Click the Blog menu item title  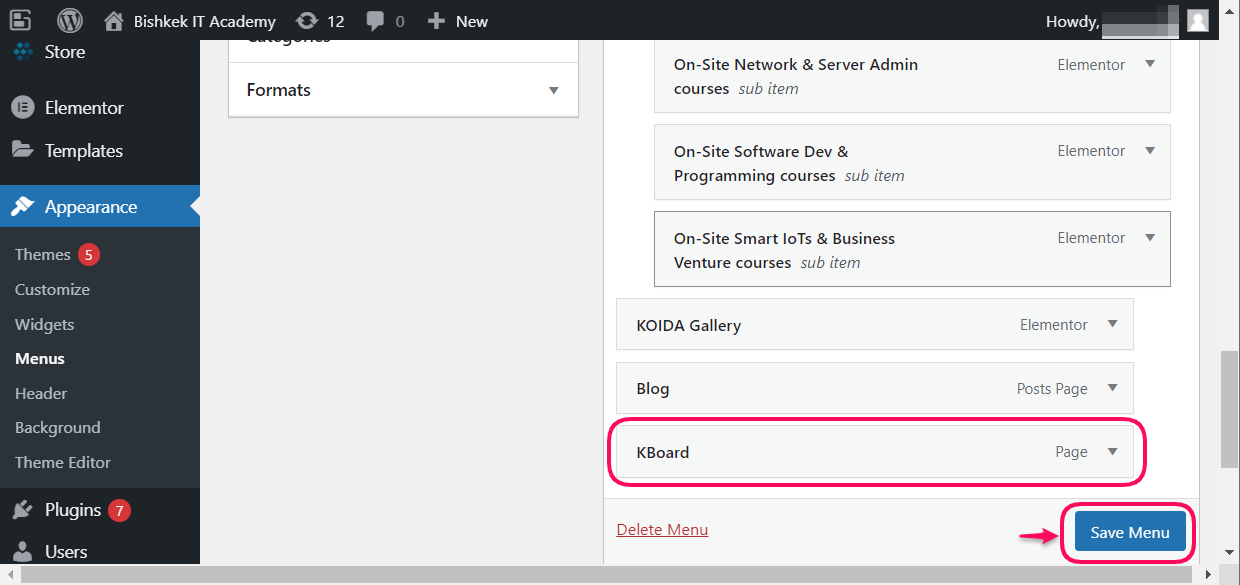(653, 389)
